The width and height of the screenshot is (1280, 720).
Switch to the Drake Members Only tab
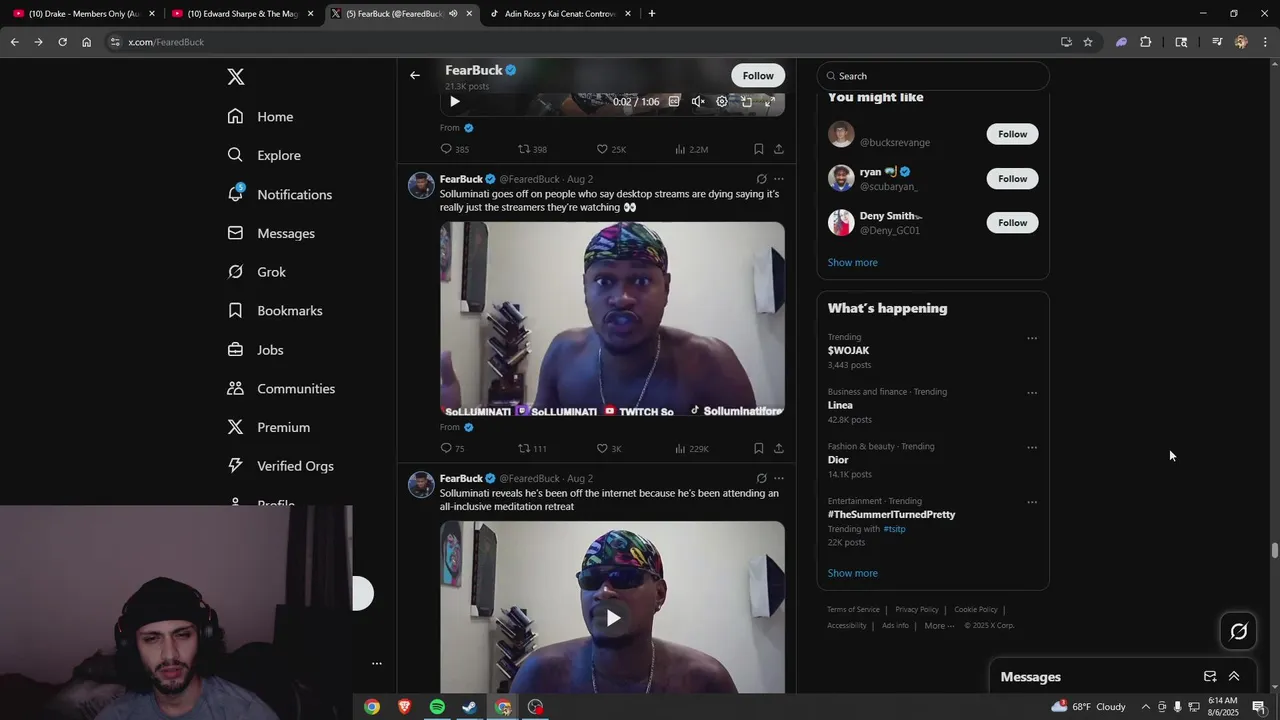coord(84,14)
